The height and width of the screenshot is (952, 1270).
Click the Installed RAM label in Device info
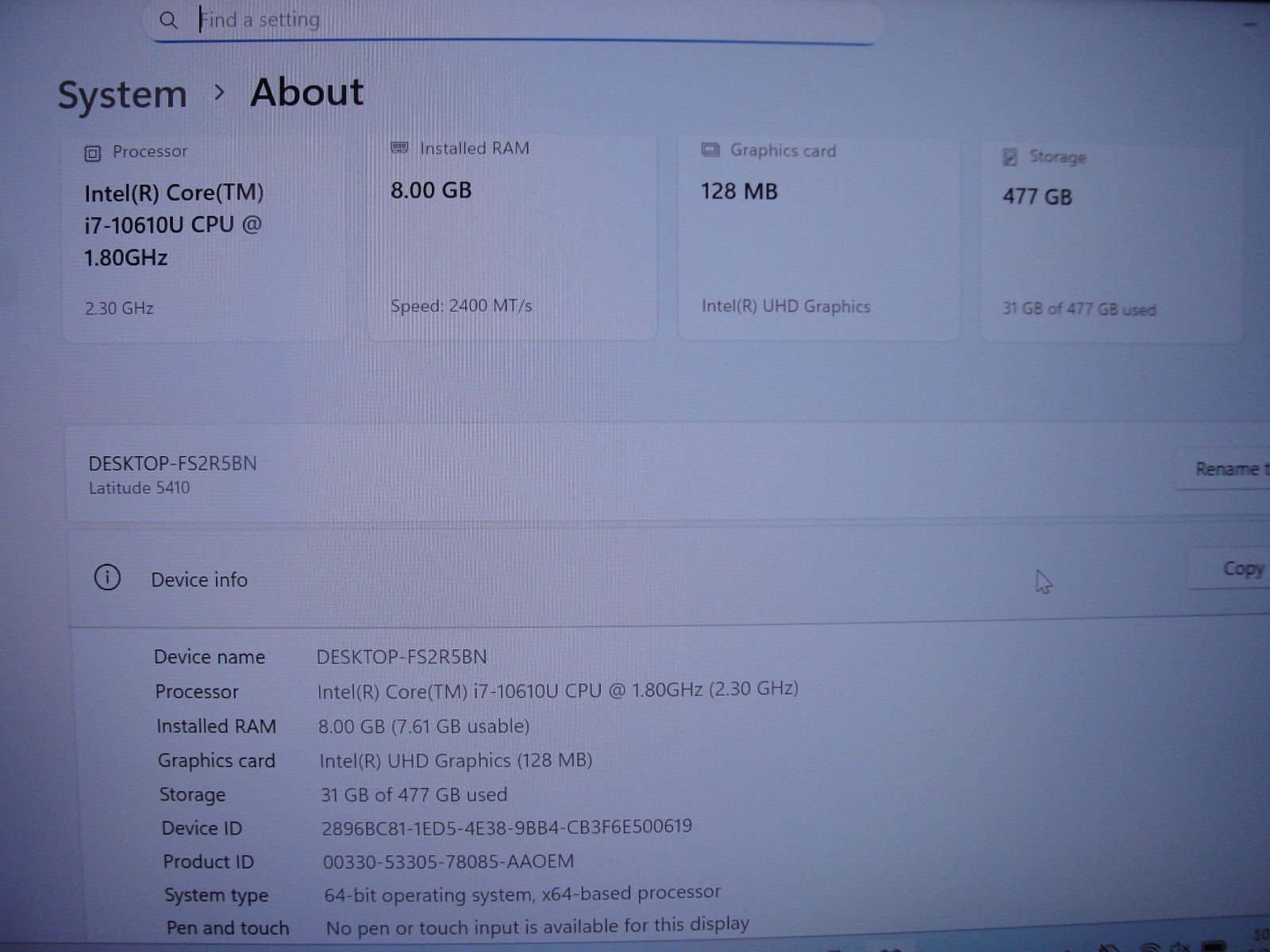click(x=216, y=727)
